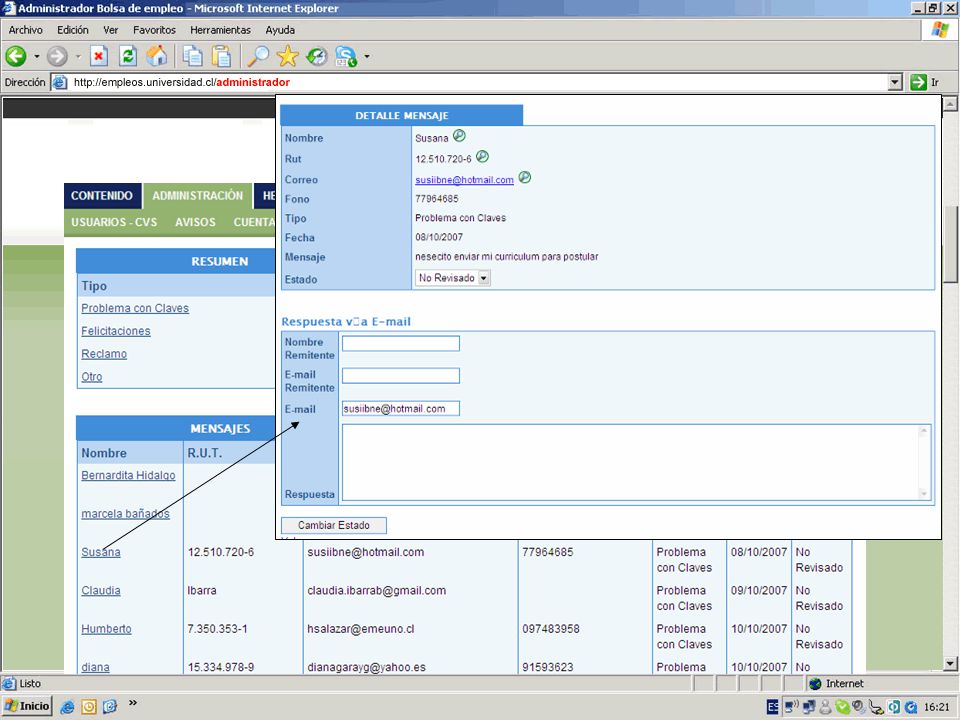Open the marcela bañados message link
Screen dimensions: 960x720
point(126,514)
